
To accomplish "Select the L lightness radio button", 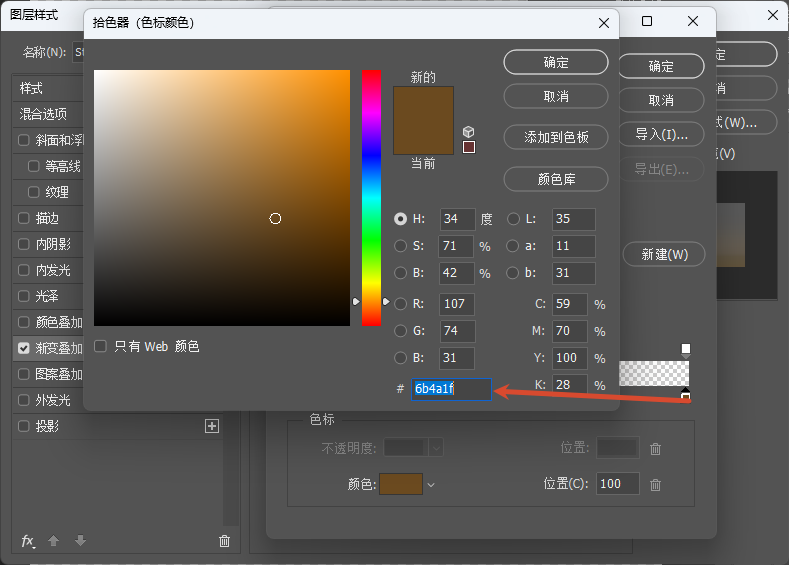I will click(x=513, y=219).
